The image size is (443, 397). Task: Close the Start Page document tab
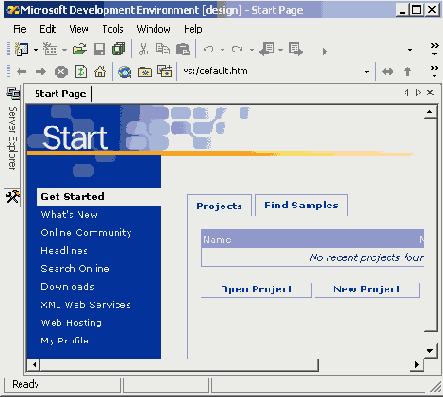pos(430,92)
